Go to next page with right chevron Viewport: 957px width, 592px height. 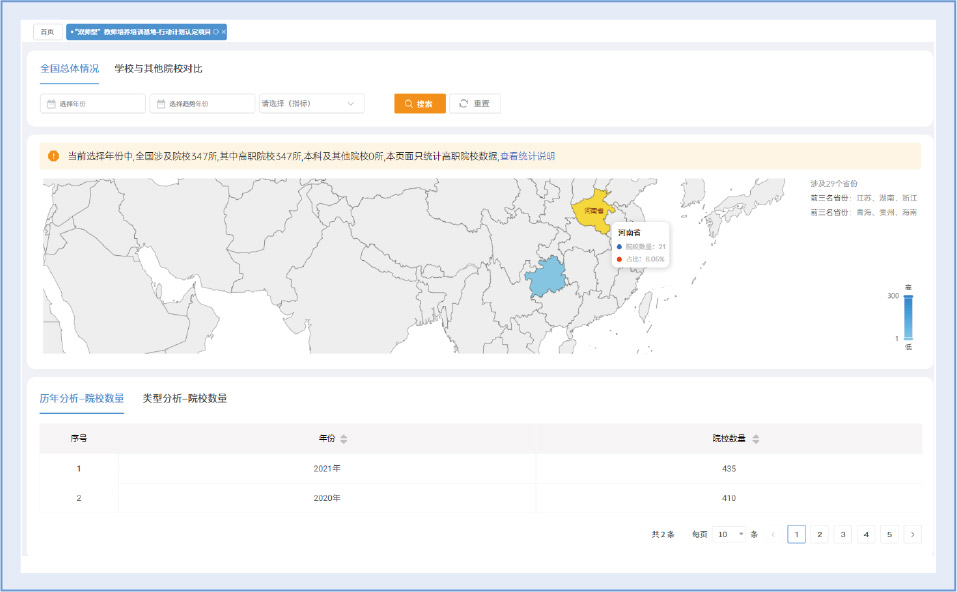(x=912, y=534)
